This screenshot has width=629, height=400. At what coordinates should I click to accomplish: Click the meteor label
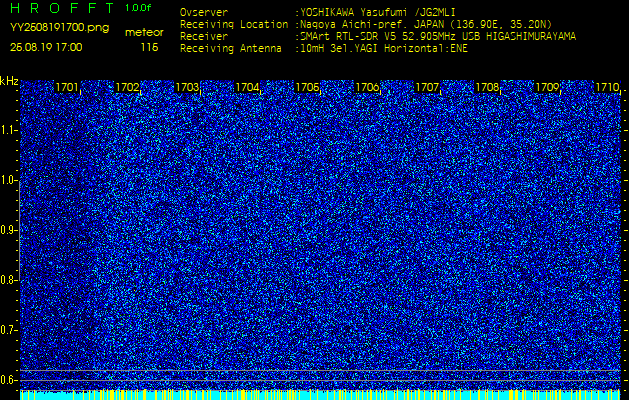pos(144,33)
